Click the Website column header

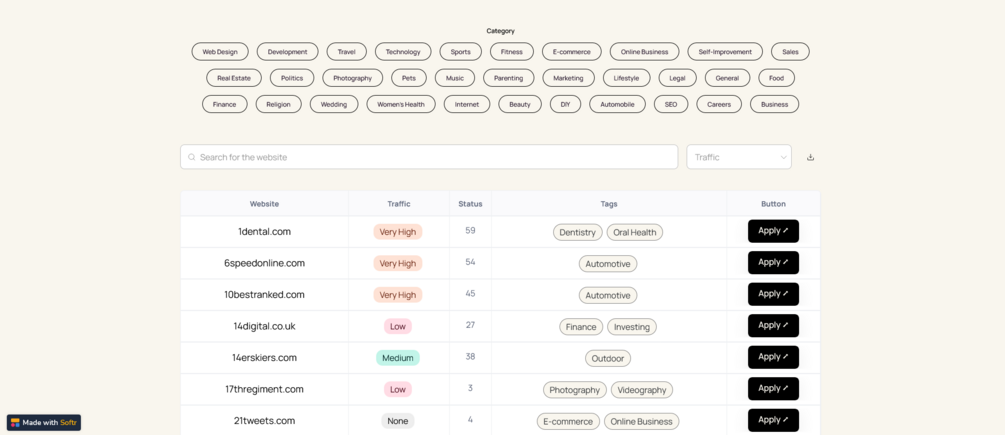[x=264, y=204]
